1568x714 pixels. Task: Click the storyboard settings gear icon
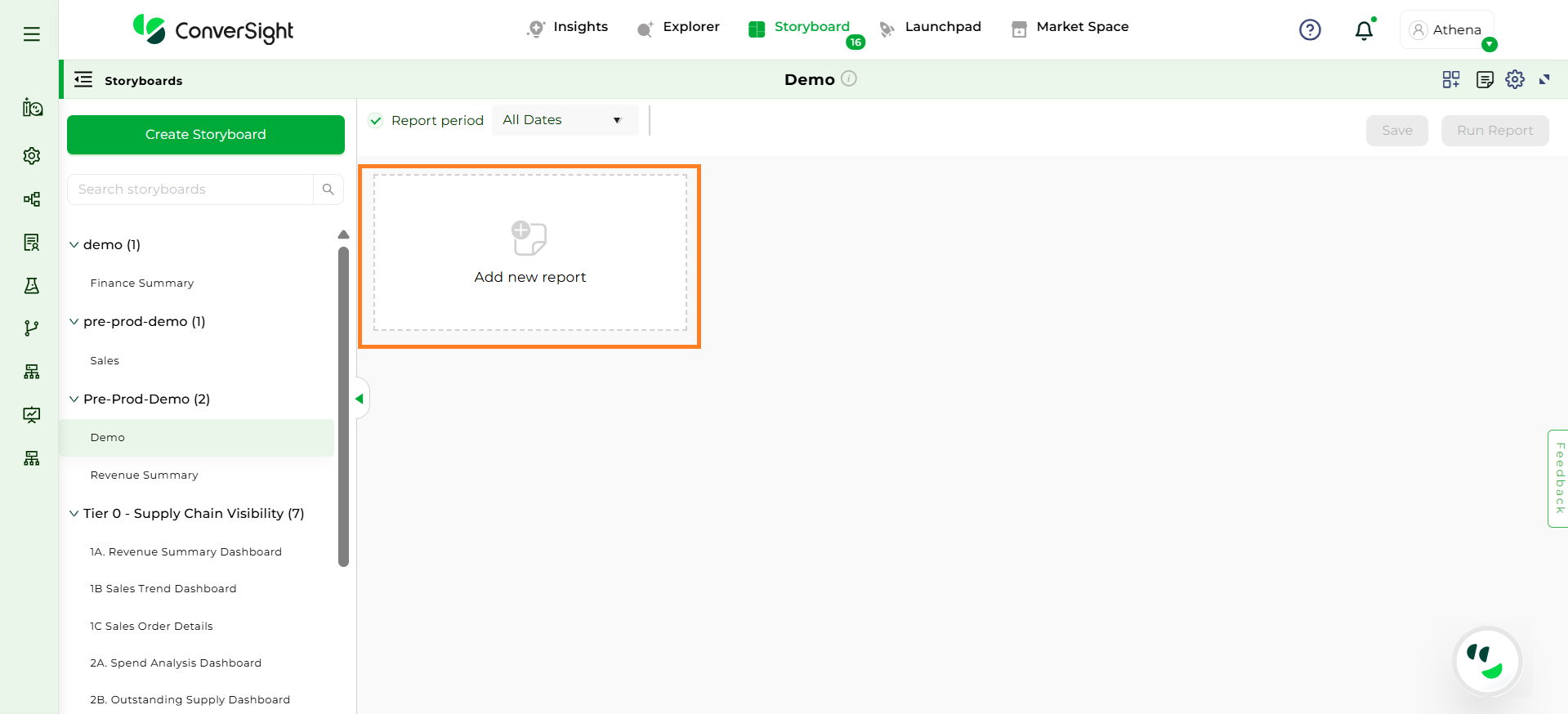click(x=1515, y=79)
